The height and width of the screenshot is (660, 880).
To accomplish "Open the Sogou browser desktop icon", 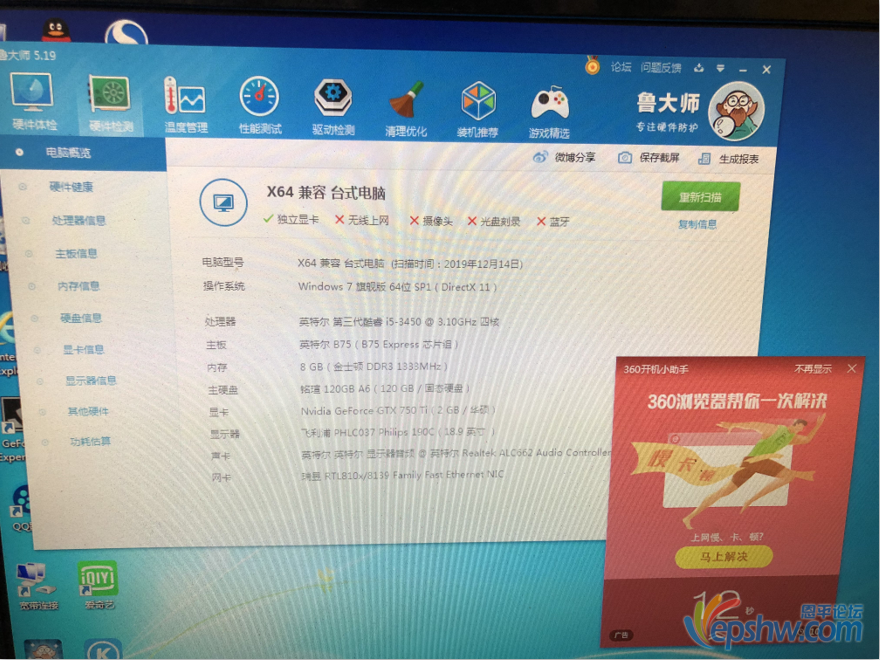I will pos(126,33).
